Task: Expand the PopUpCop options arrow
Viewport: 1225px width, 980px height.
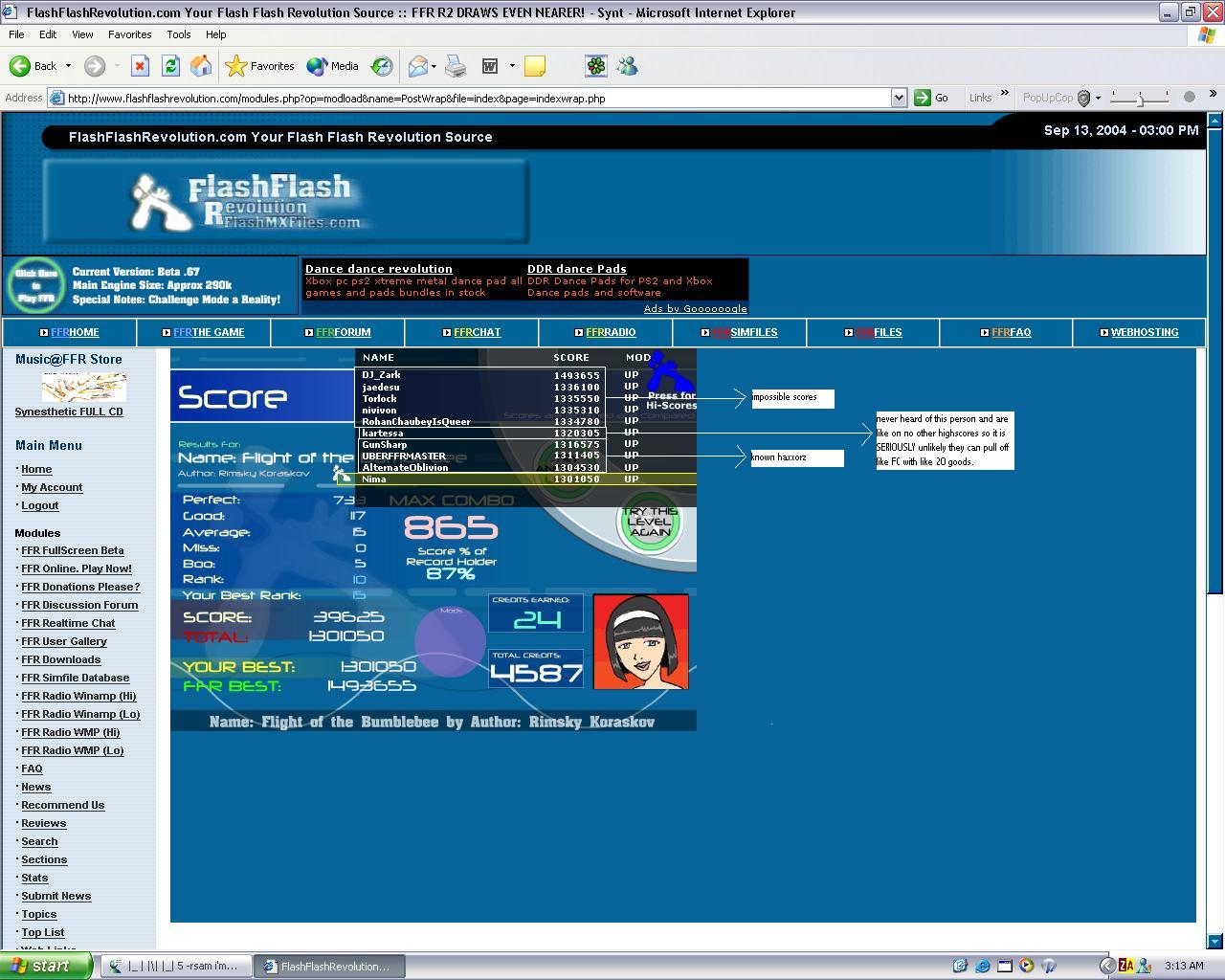Action: 1098,98
